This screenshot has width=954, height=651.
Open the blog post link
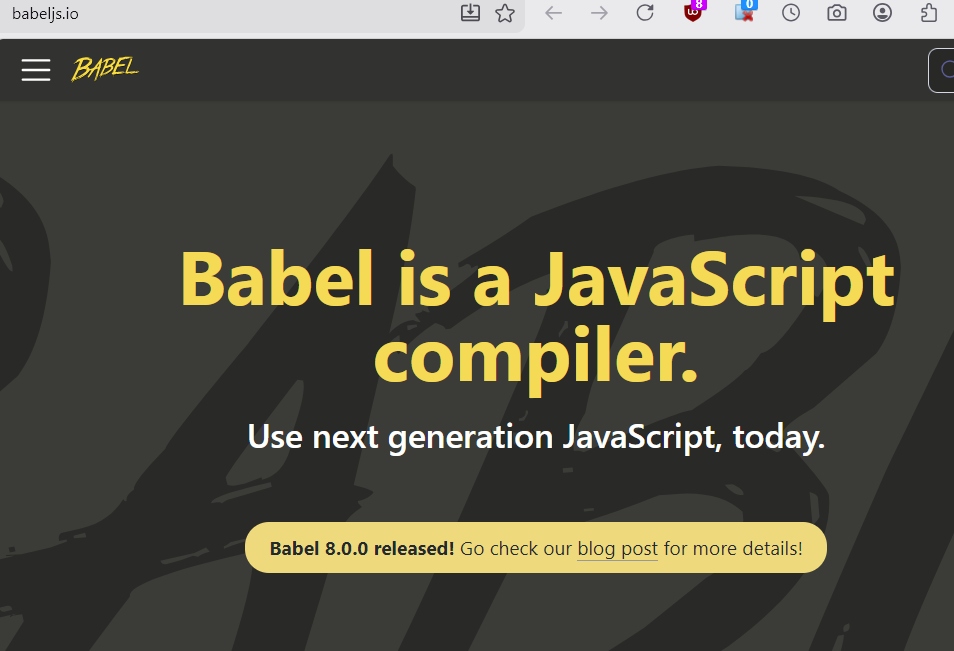pos(618,549)
